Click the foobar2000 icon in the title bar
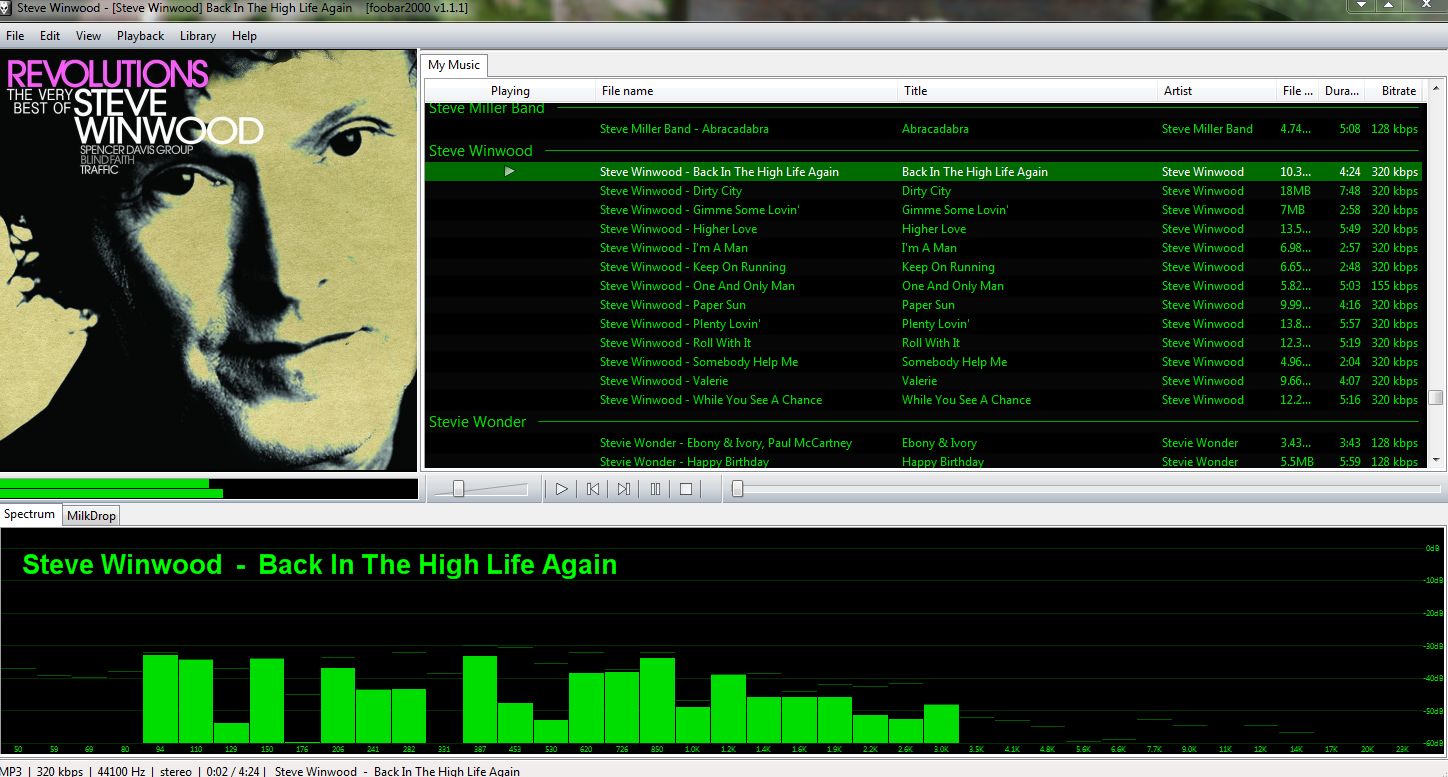Image resolution: width=1448 pixels, height=777 pixels. pyautogui.click(x=7, y=8)
